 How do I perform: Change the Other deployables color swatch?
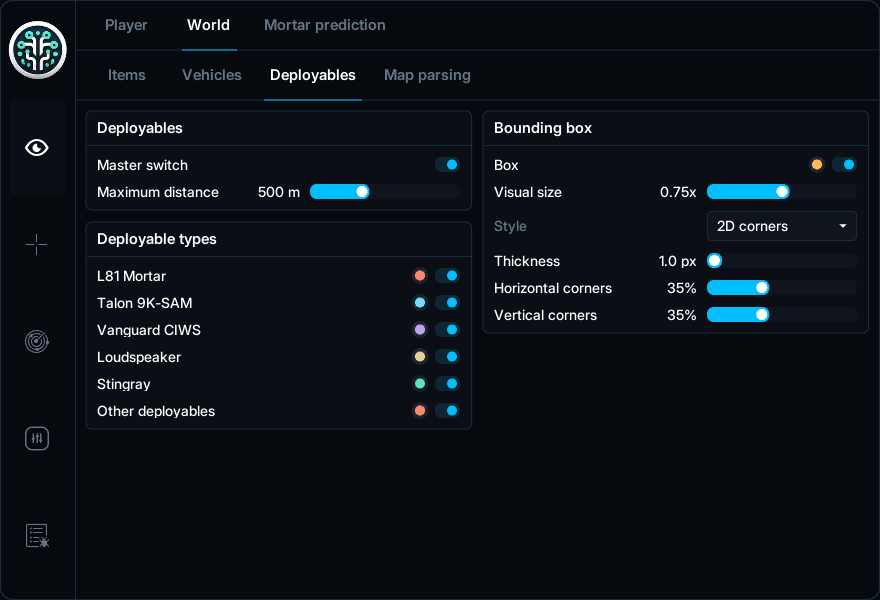click(420, 410)
